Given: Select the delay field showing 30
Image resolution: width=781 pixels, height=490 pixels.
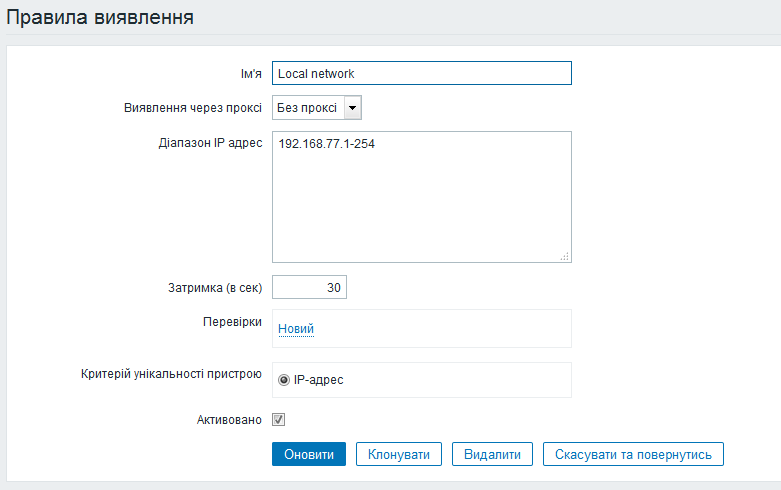Looking at the screenshot, I should pyautogui.click(x=309, y=288).
